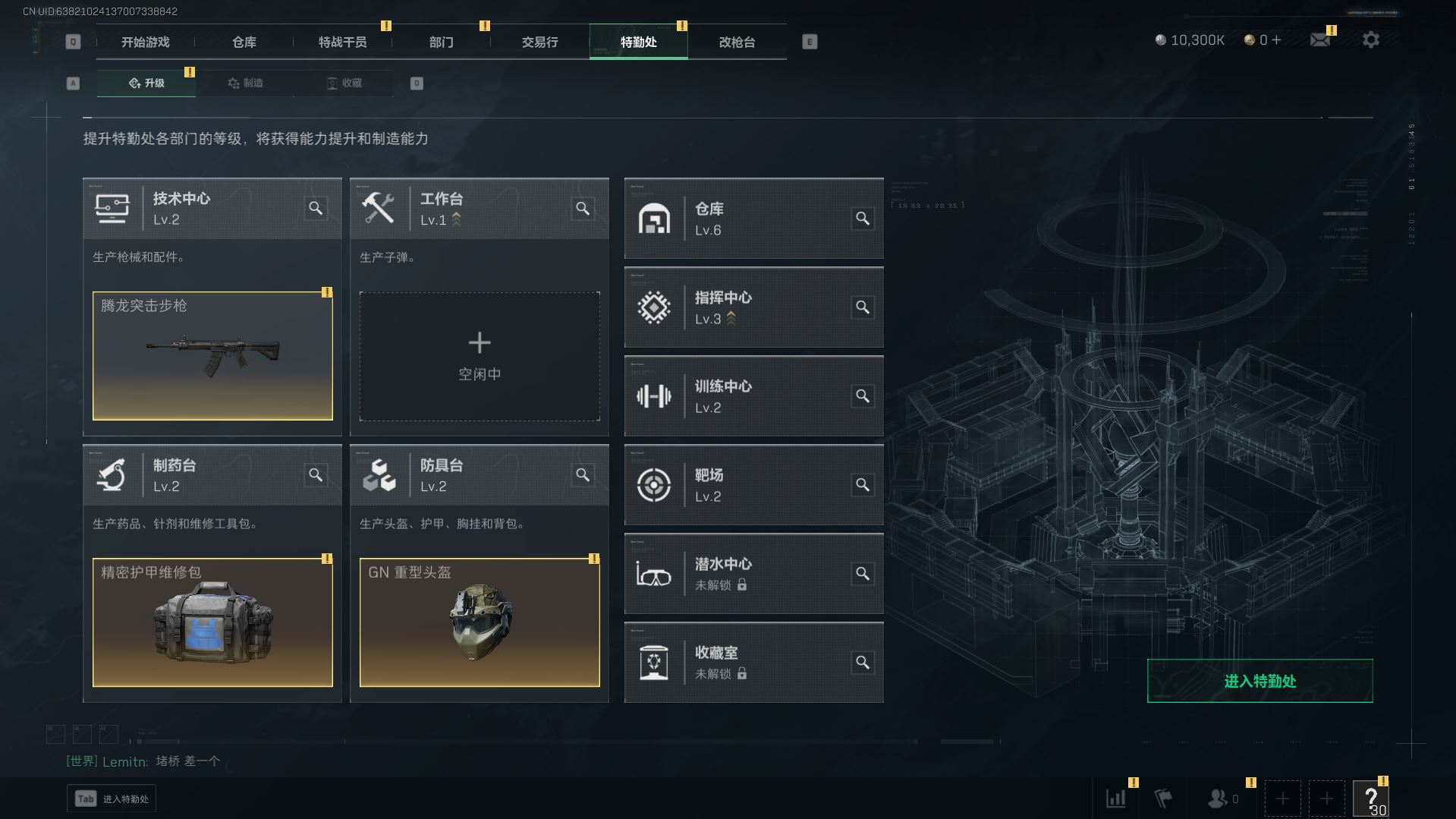This screenshot has width=1456, height=819.
Task: Open the 交易行 top tab
Action: click(539, 42)
